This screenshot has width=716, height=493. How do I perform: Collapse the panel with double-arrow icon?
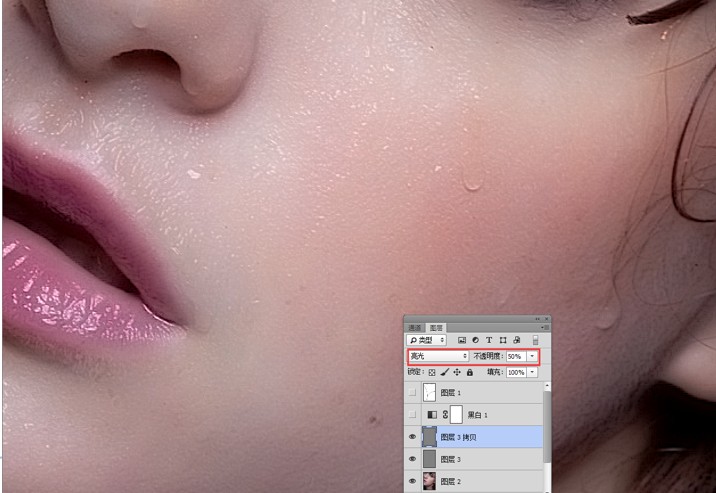pyautogui.click(x=538, y=319)
